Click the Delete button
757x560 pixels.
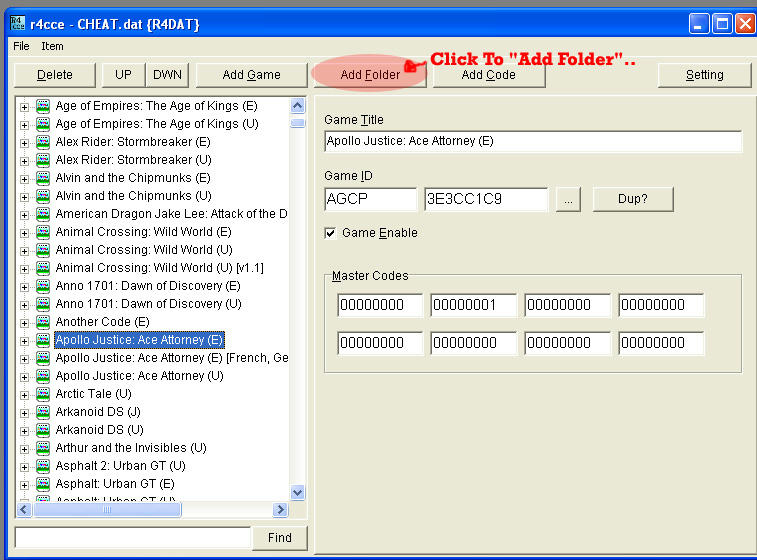click(55, 75)
